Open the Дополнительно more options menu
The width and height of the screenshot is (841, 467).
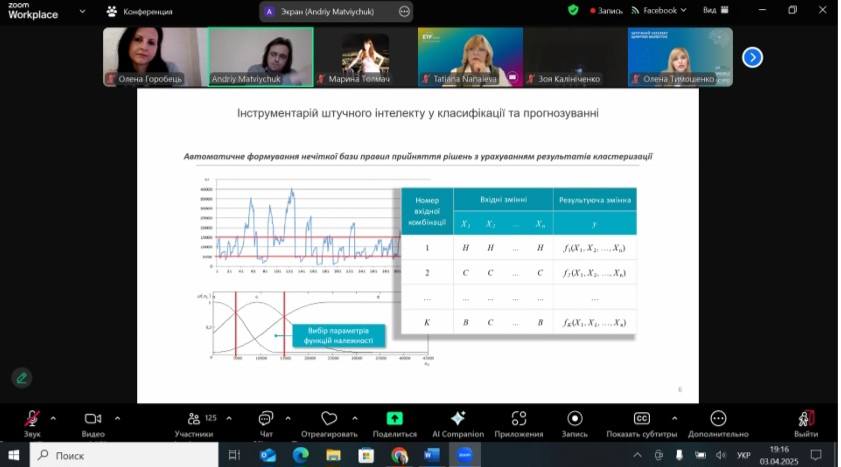click(718, 418)
